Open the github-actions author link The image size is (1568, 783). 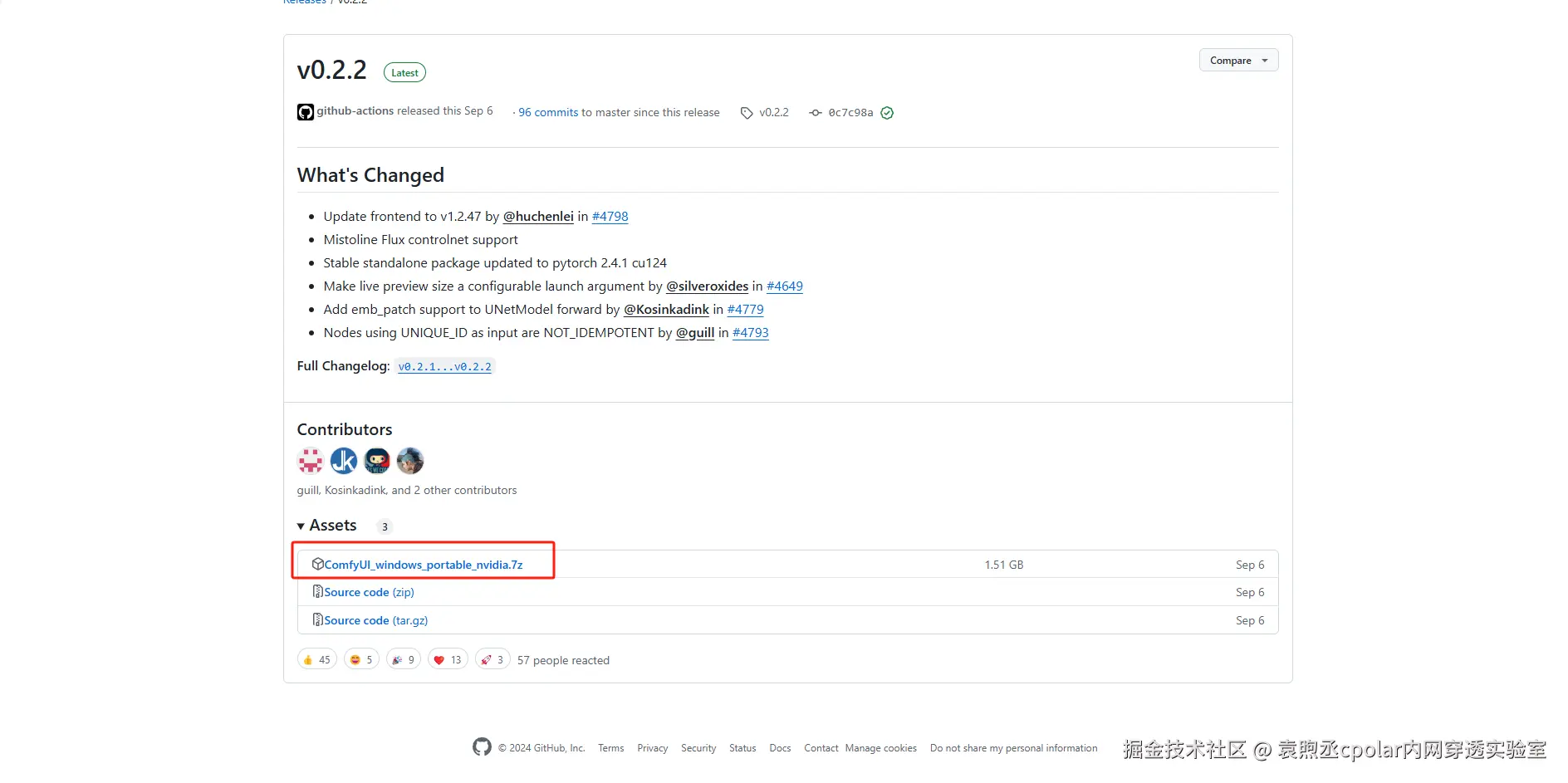[x=355, y=111]
